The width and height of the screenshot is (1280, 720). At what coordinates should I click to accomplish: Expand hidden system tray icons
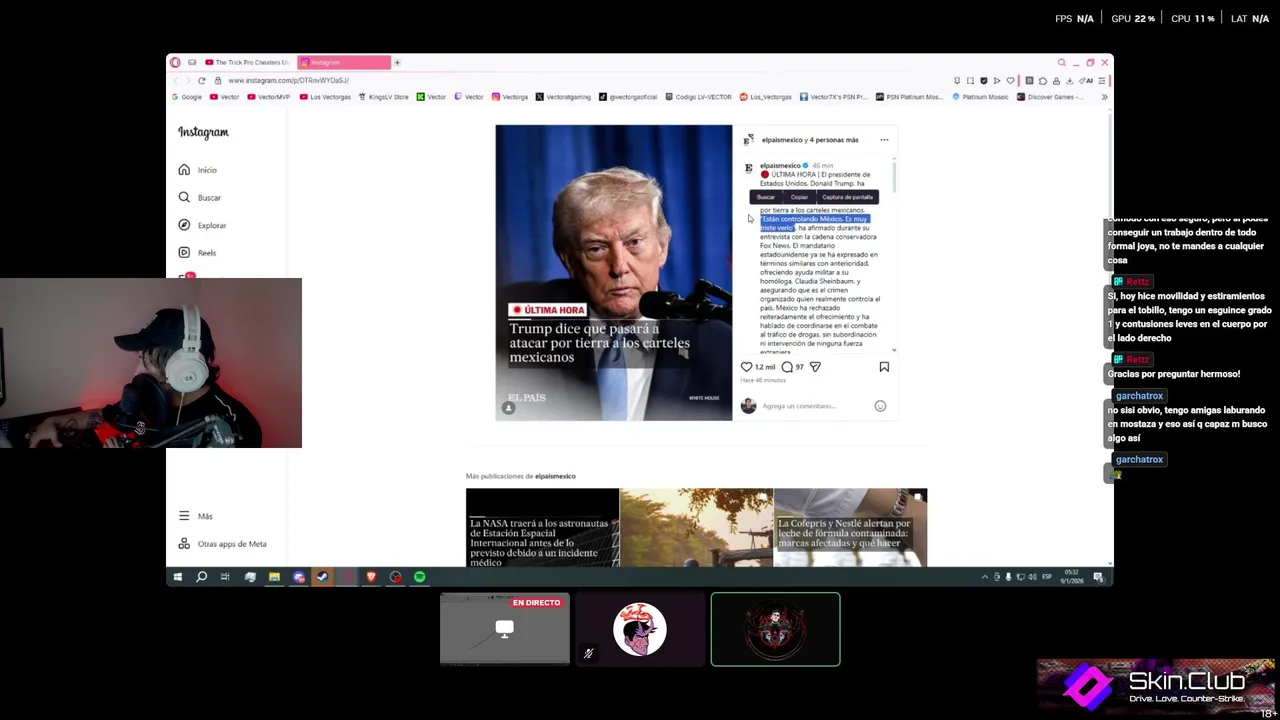984,577
